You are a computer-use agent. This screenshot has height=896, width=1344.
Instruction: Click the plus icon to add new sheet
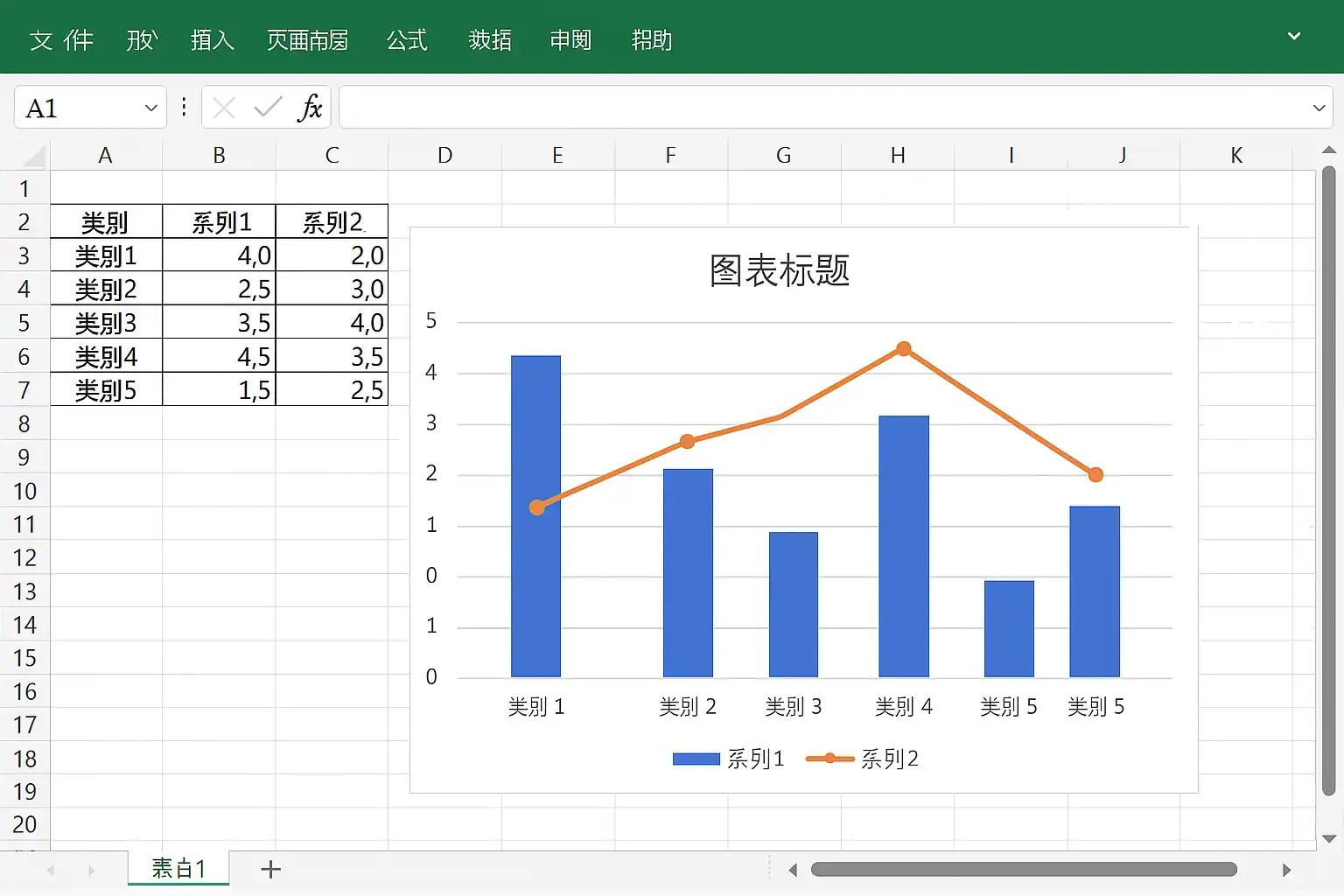(x=271, y=869)
